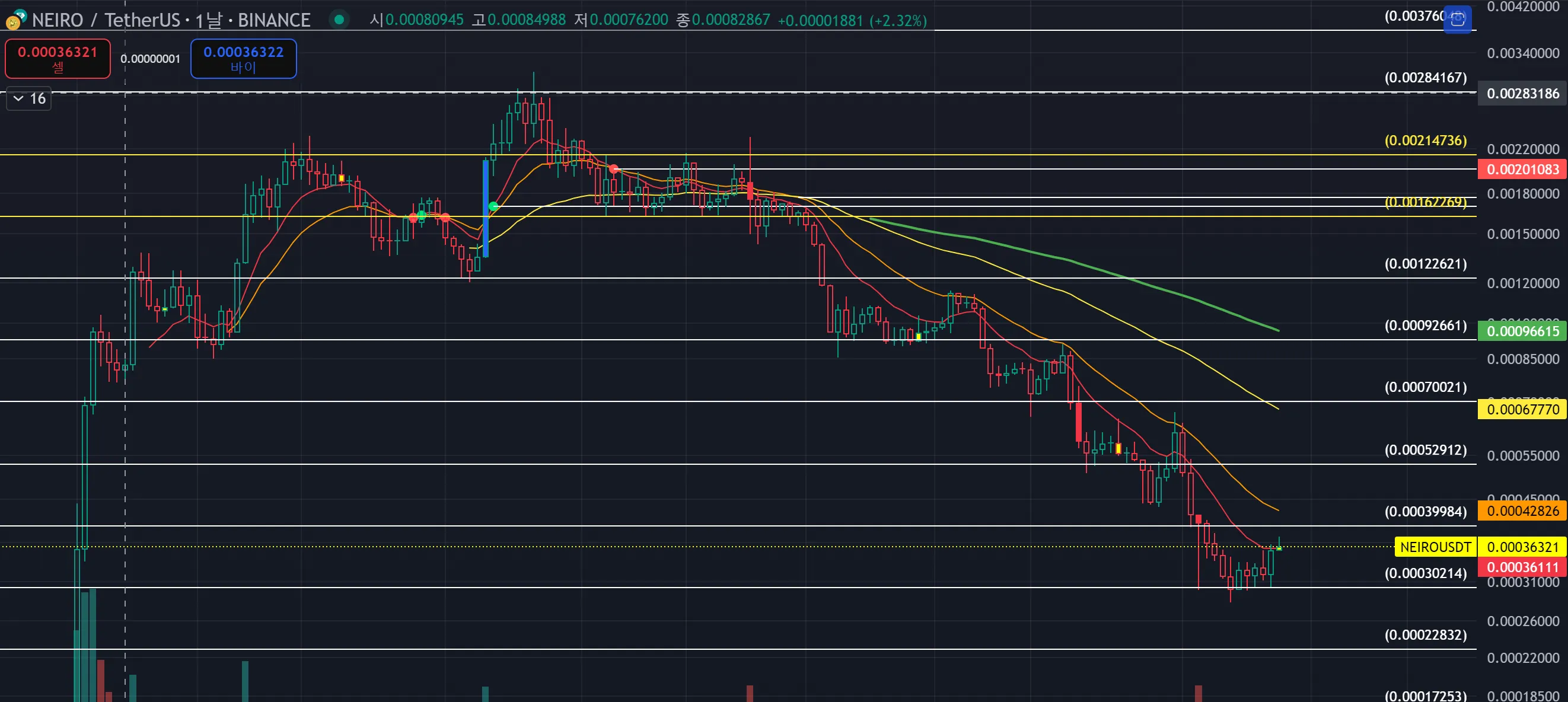Click the 0.00150000 price scale tick
1568x702 pixels.
coord(1522,234)
